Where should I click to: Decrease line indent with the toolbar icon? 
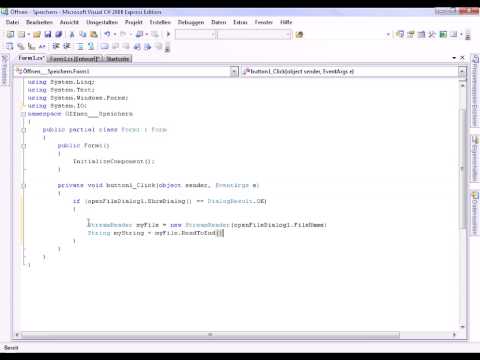(56, 46)
